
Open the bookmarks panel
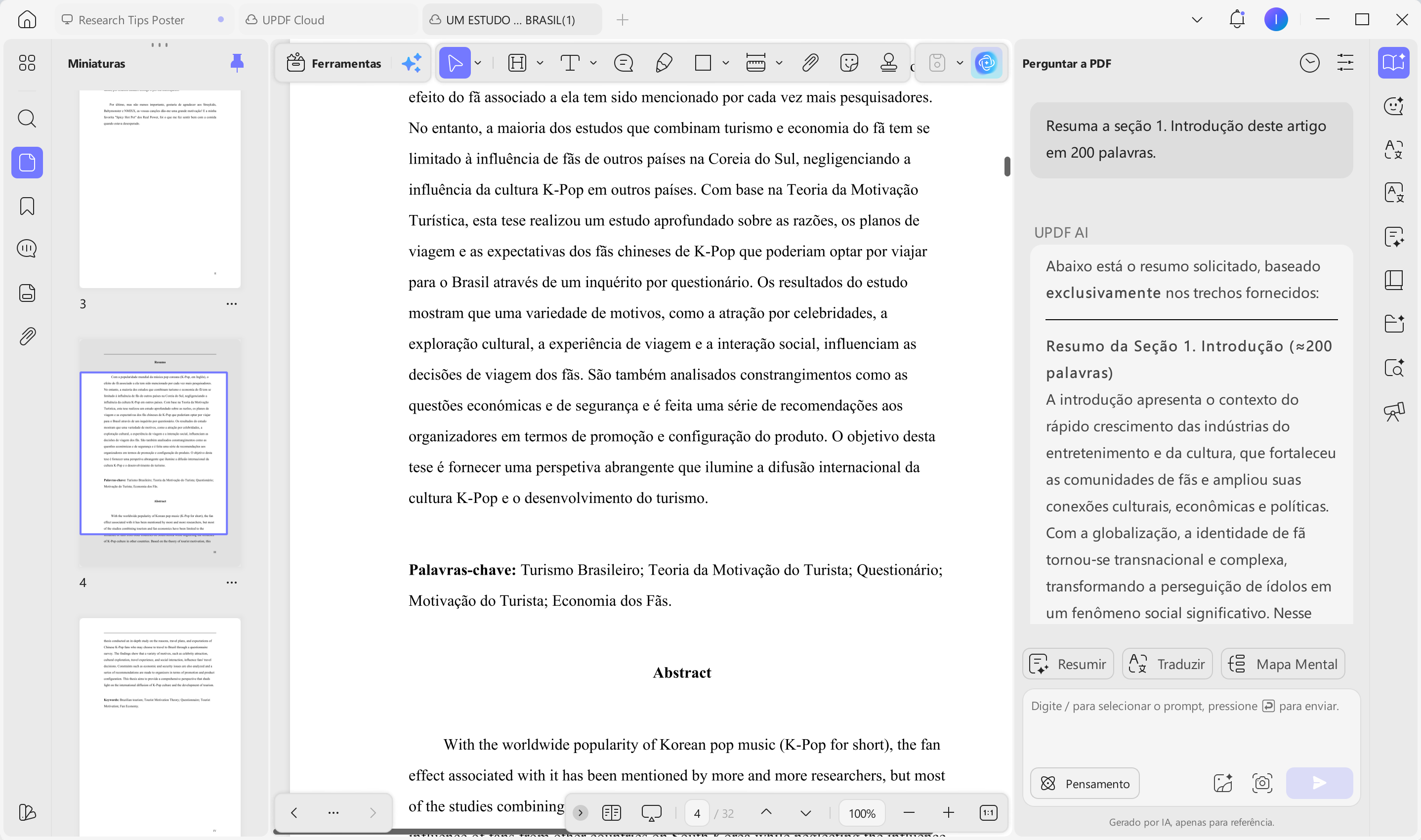coord(27,206)
